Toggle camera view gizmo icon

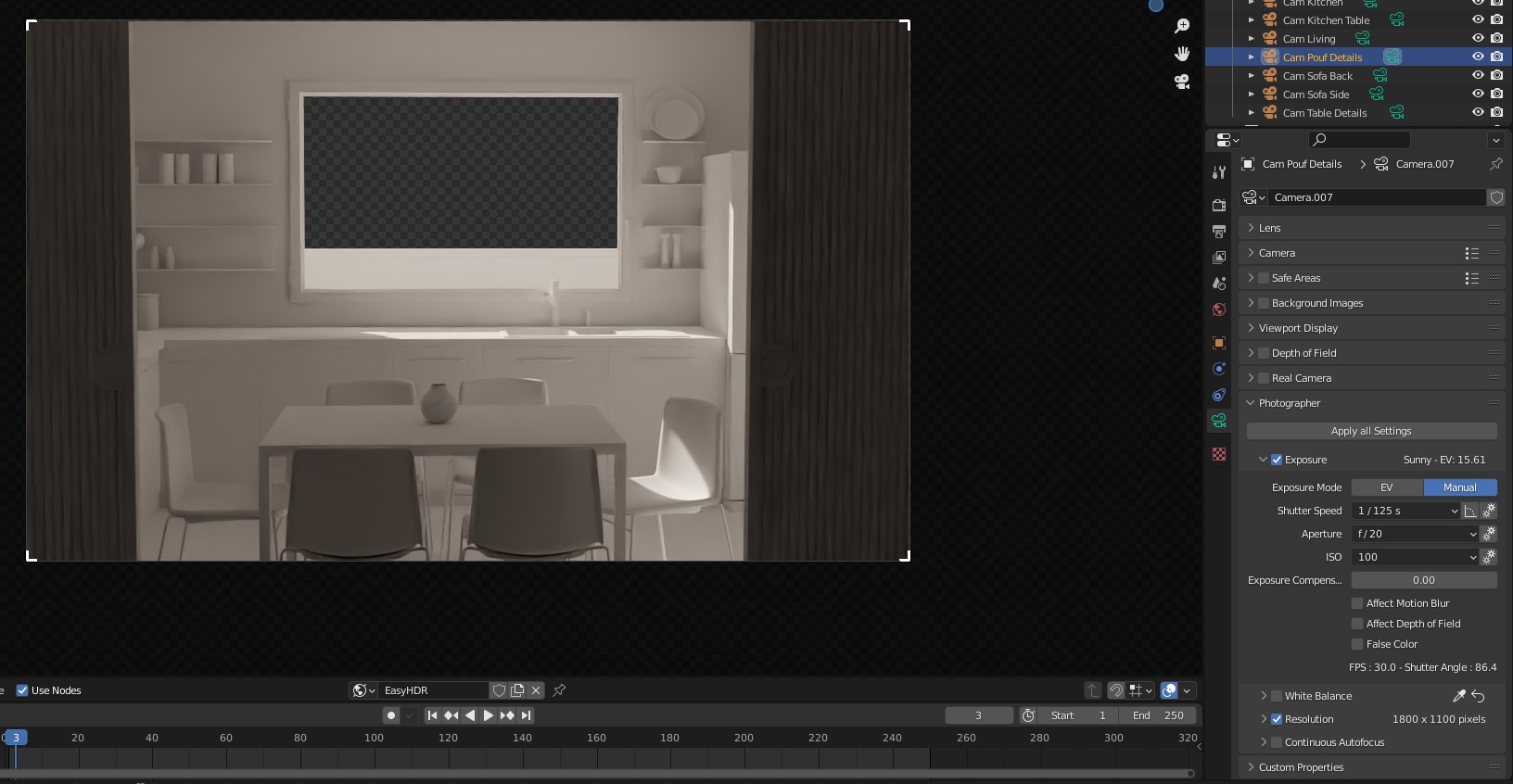point(1182,82)
